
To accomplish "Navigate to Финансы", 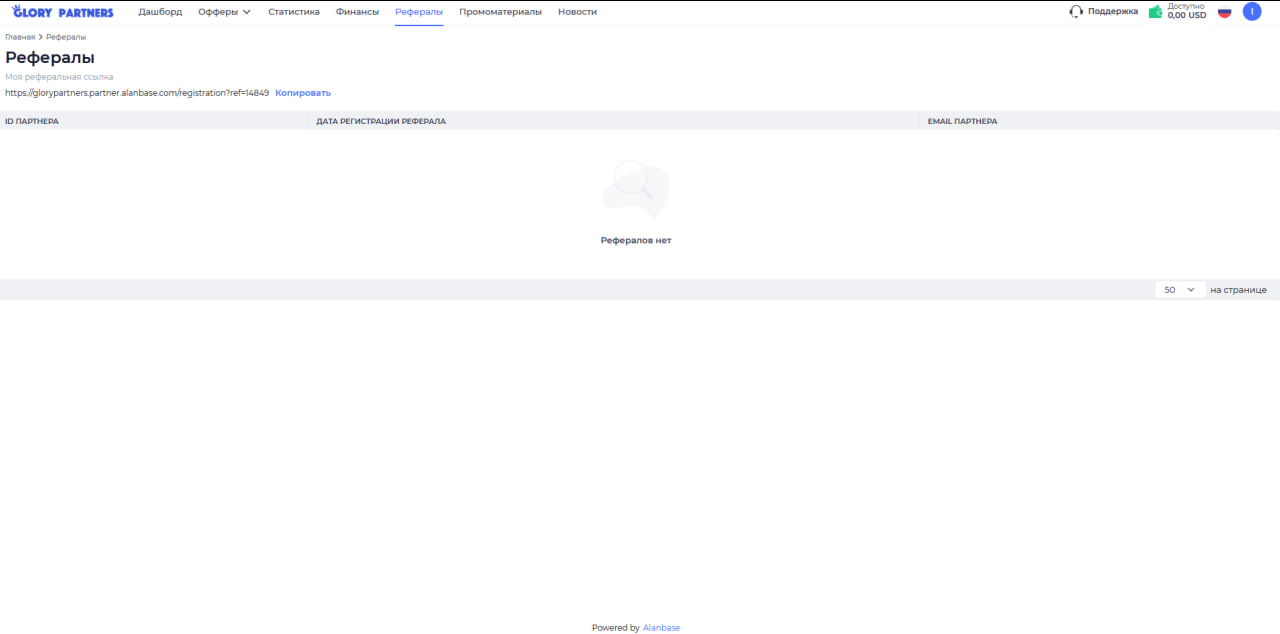I will pyautogui.click(x=357, y=12).
